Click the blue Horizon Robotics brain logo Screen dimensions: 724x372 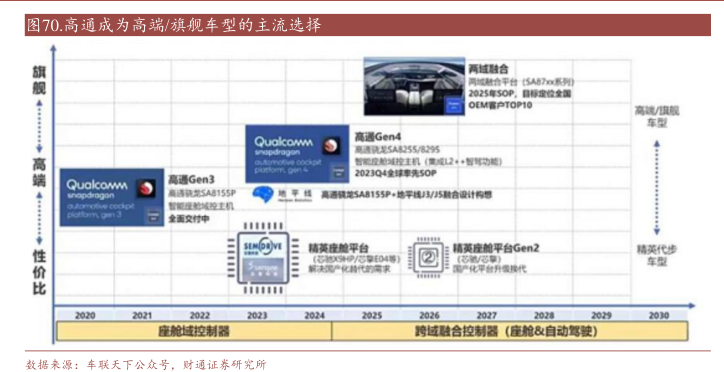(x=263, y=195)
